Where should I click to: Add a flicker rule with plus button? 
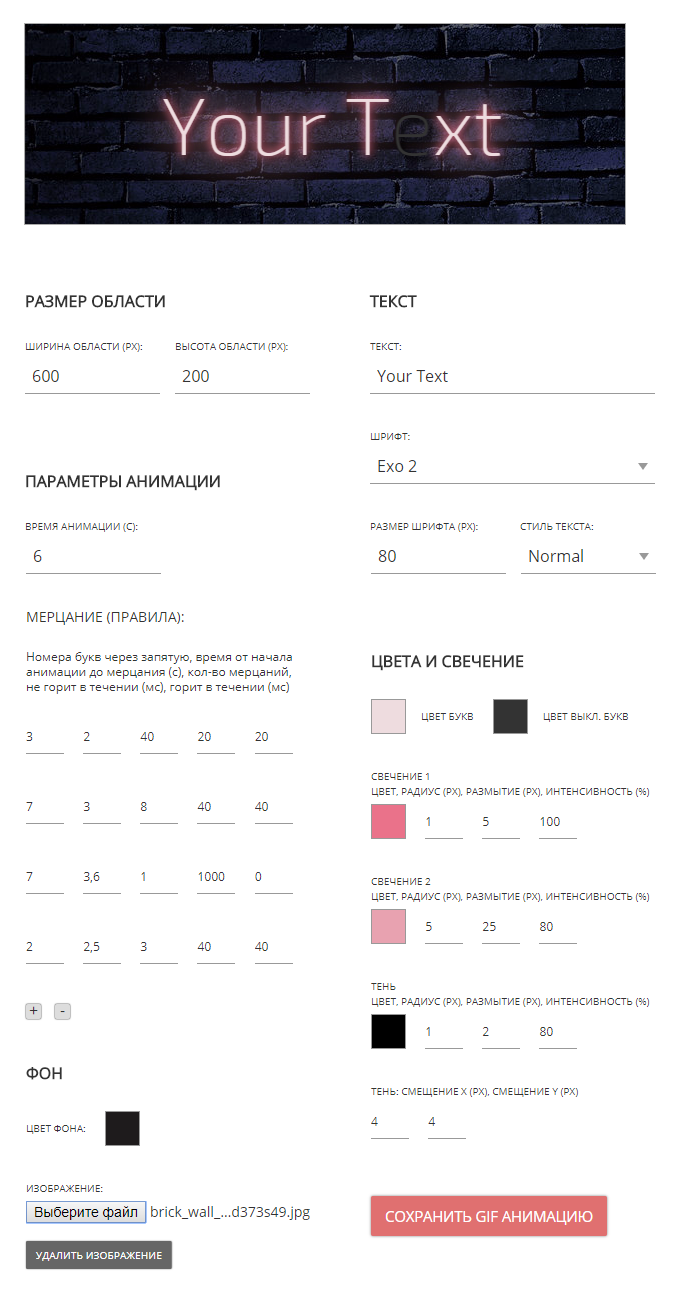click(x=34, y=1011)
